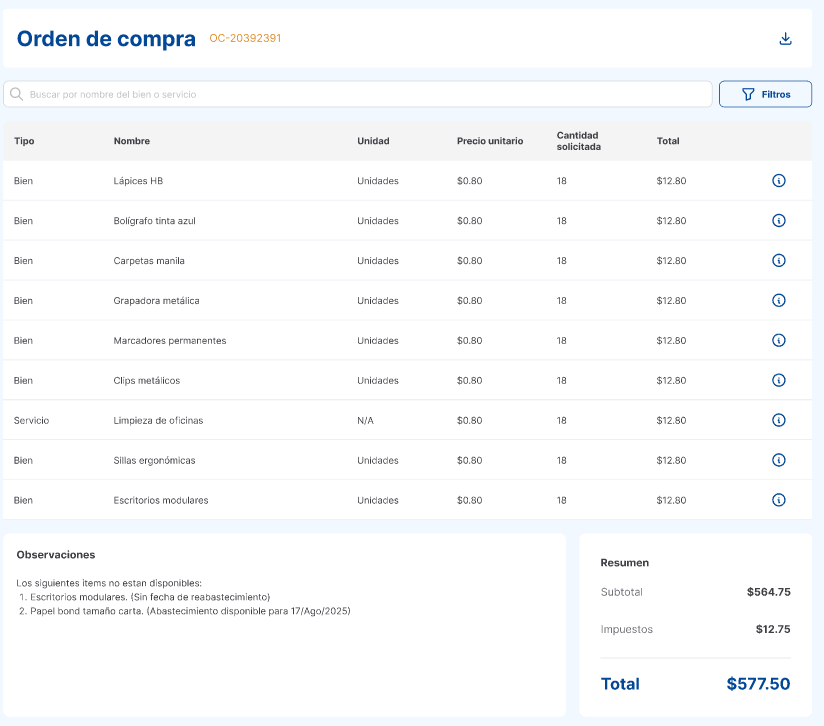
Task: Open info icon for Marcadores permanentes
Action: (779, 340)
